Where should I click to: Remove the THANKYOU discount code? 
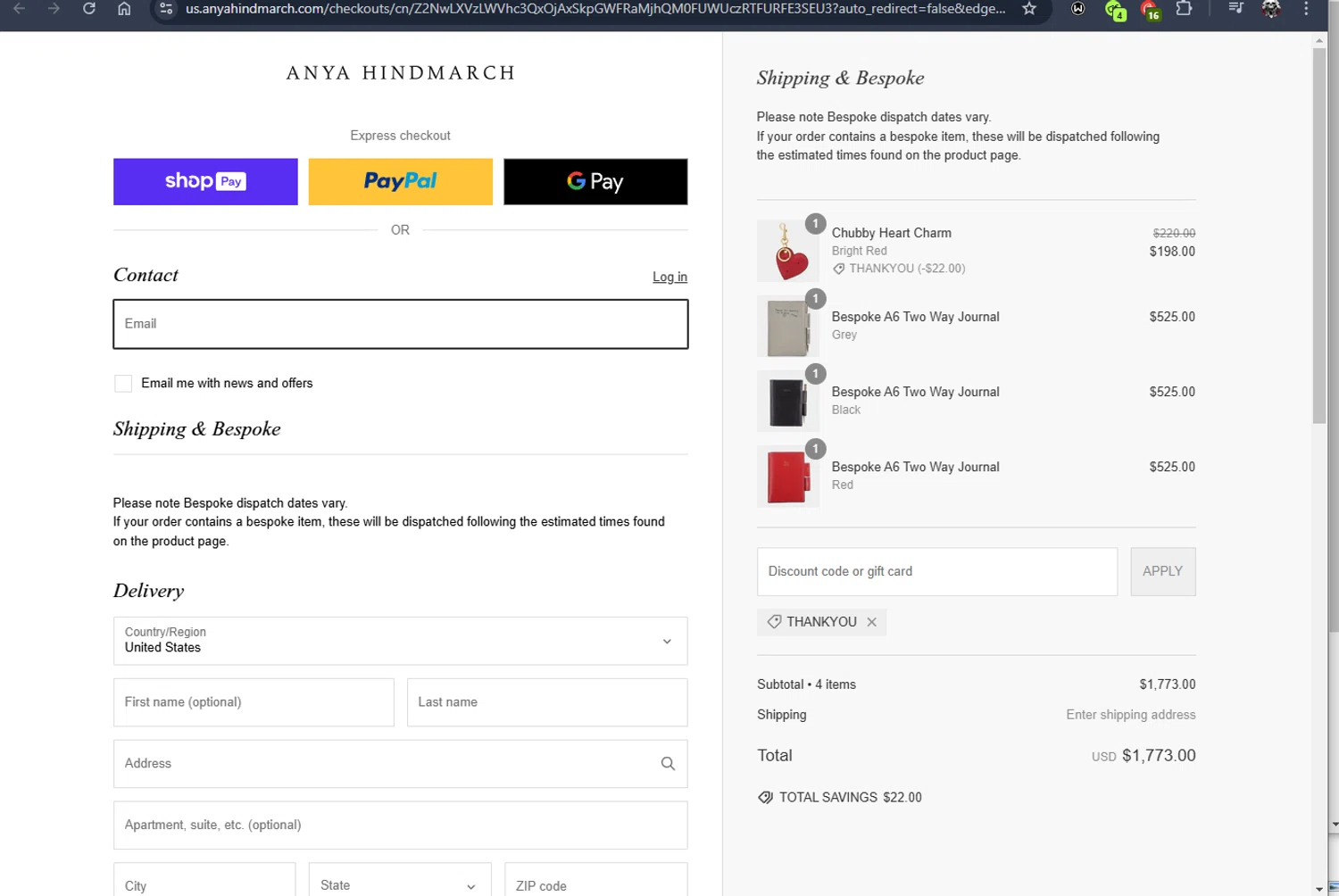click(872, 622)
